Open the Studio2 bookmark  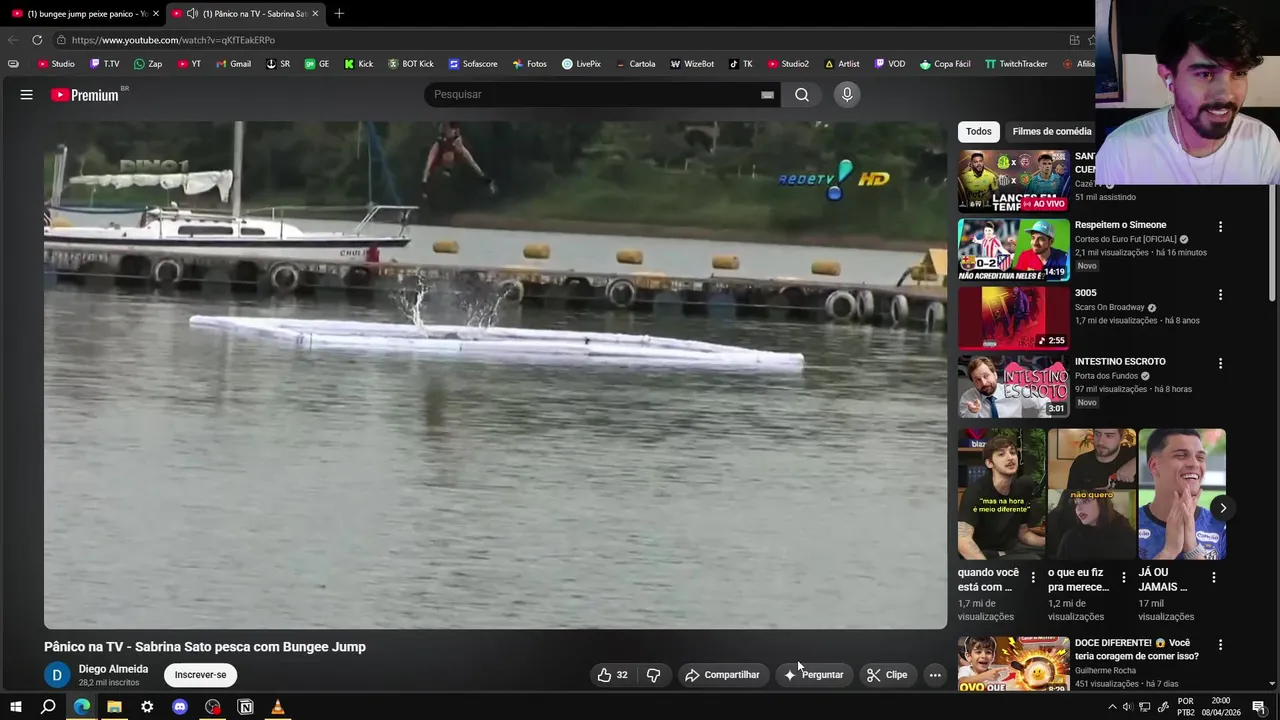[x=788, y=64]
